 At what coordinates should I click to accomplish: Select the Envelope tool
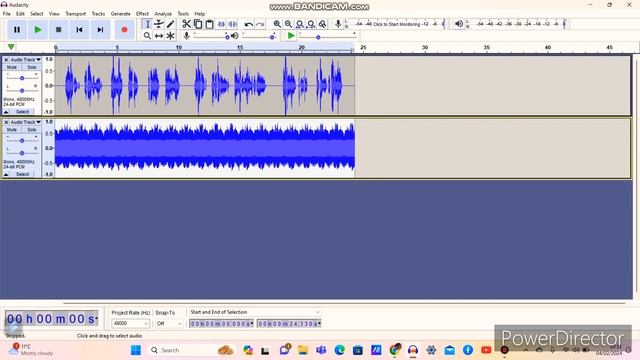click(159, 24)
